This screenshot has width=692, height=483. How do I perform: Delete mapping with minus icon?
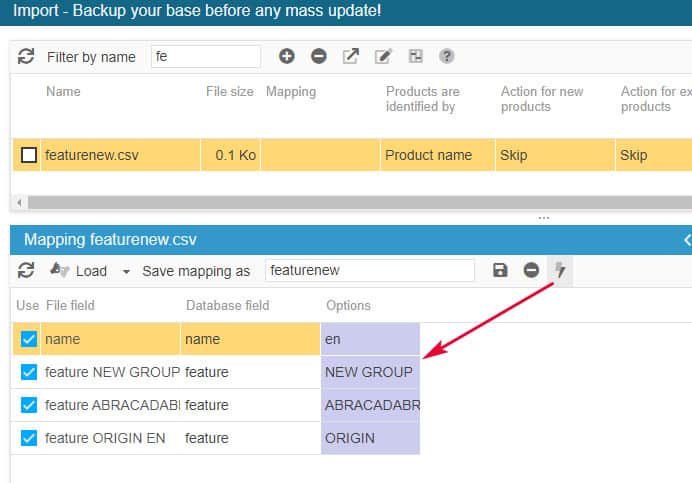pyautogui.click(x=531, y=271)
